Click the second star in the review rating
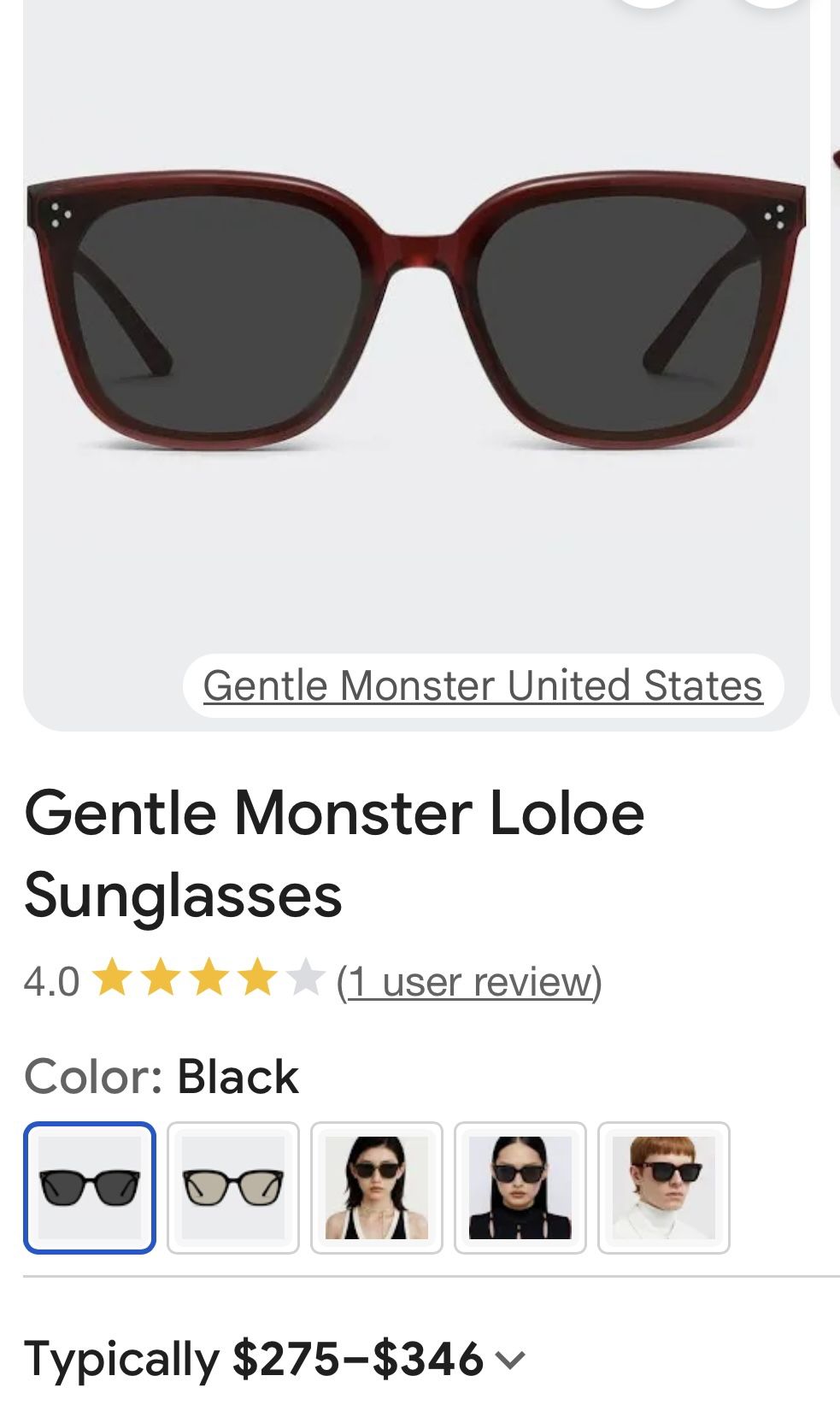Screen dimensions: 840x1411 (161, 981)
